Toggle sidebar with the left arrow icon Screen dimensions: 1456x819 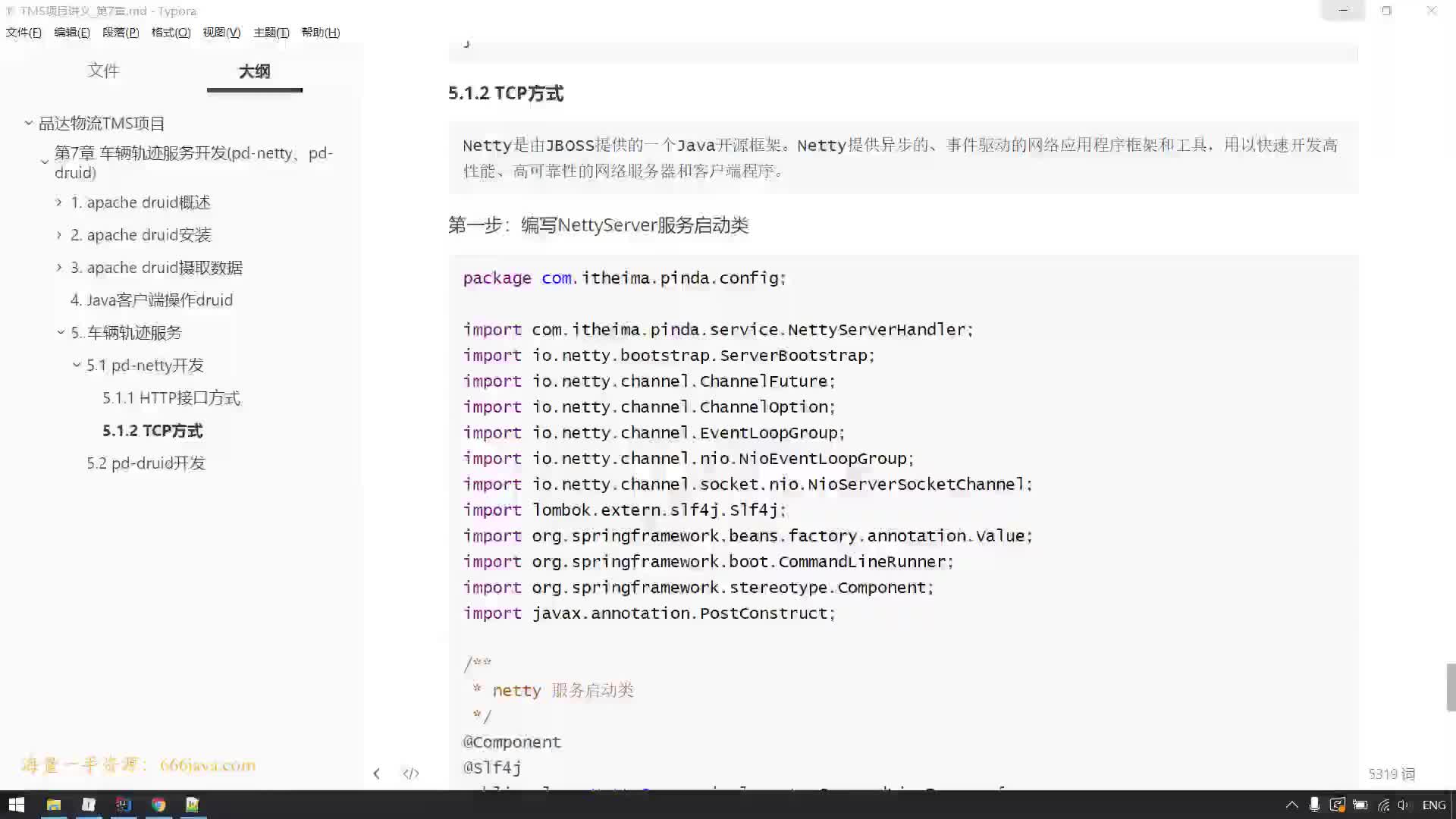click(x=376, y=773)
